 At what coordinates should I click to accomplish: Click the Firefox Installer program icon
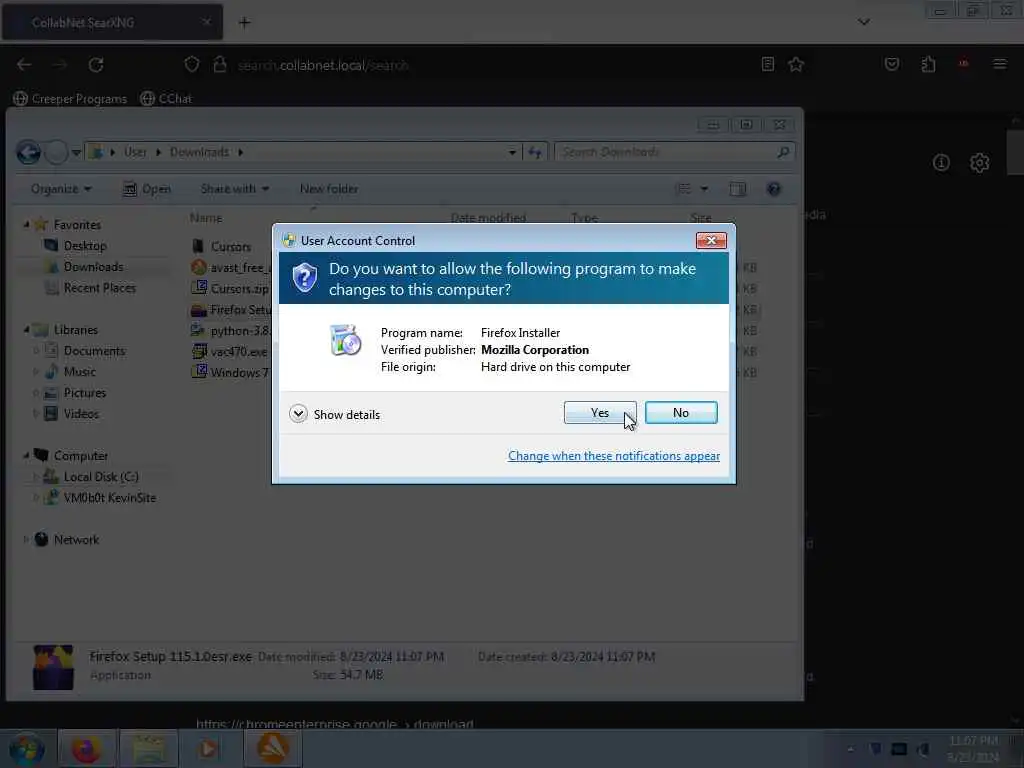click(x=345, y=340)
